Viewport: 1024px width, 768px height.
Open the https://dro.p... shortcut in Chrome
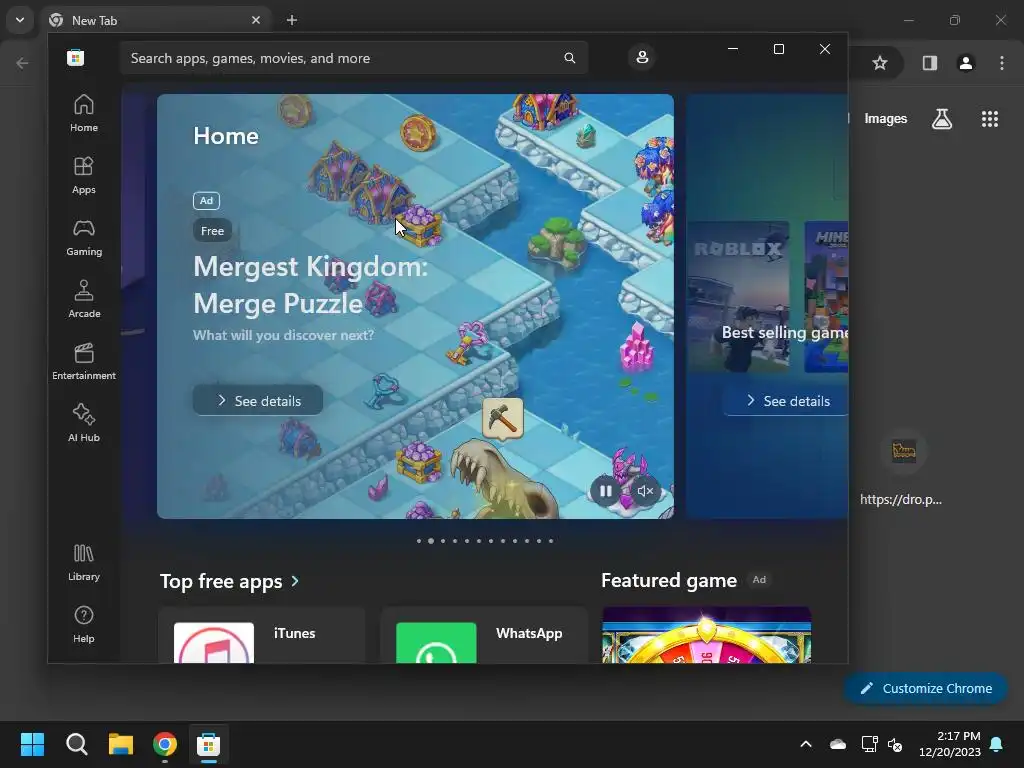[903, 467]
